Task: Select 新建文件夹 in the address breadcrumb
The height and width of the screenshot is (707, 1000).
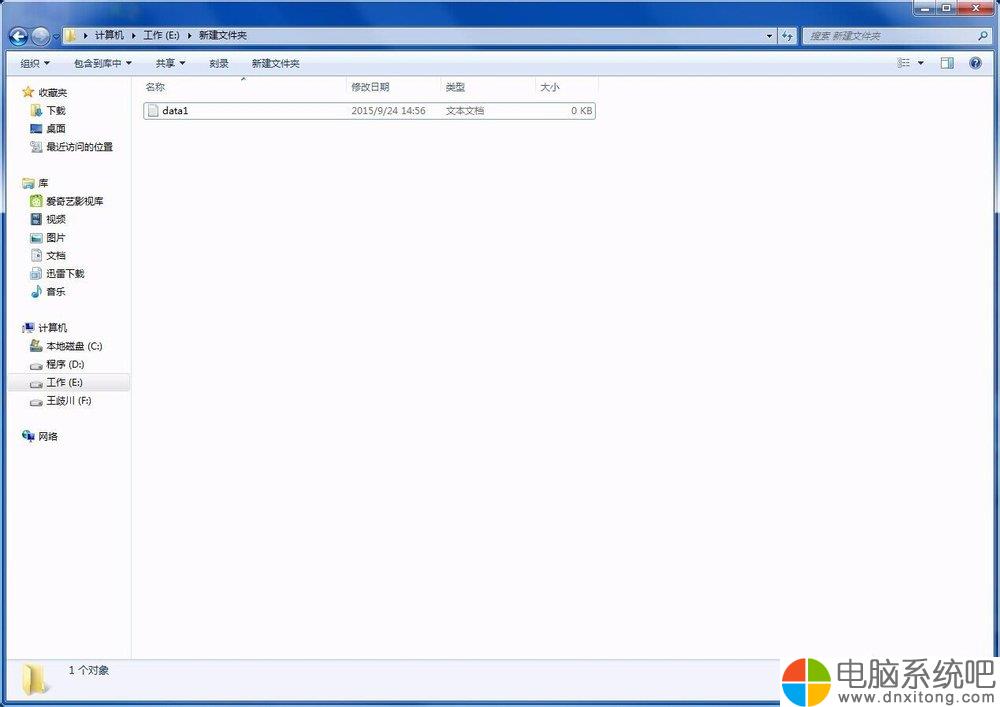Action: tap(223, 35)
